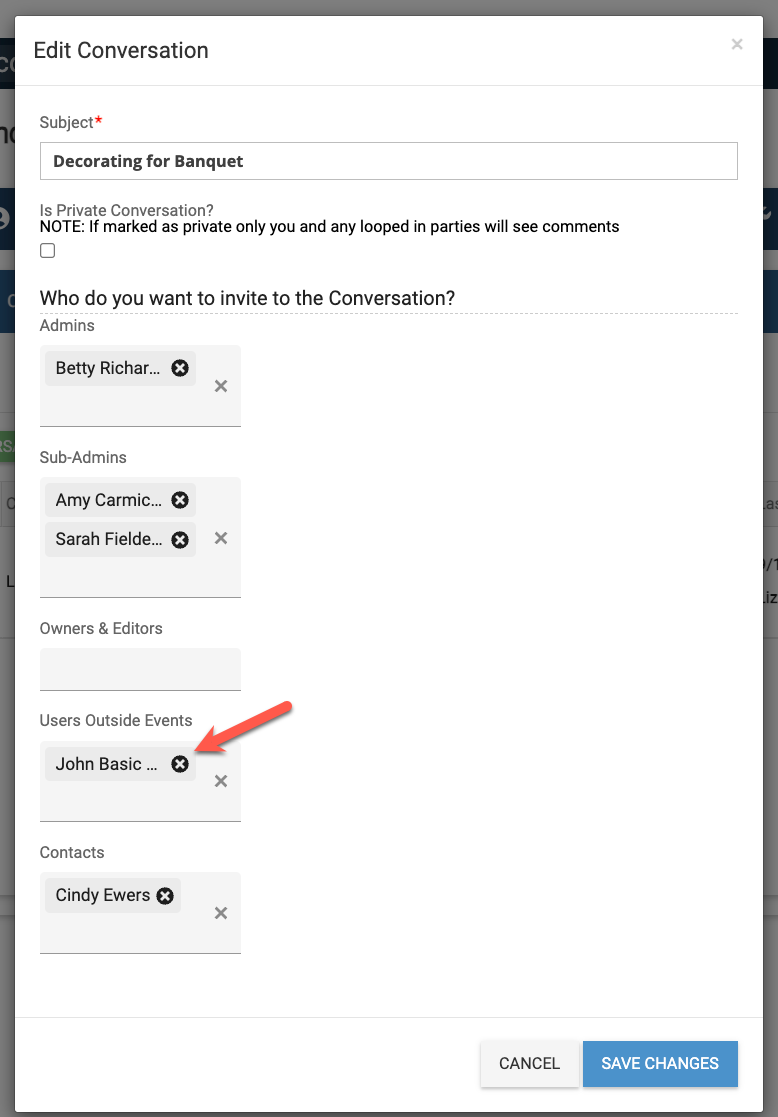Clear all Sub-Admins selections
Image resolution: width=778 pixels, height=1117 pixels.
point(221,538)
